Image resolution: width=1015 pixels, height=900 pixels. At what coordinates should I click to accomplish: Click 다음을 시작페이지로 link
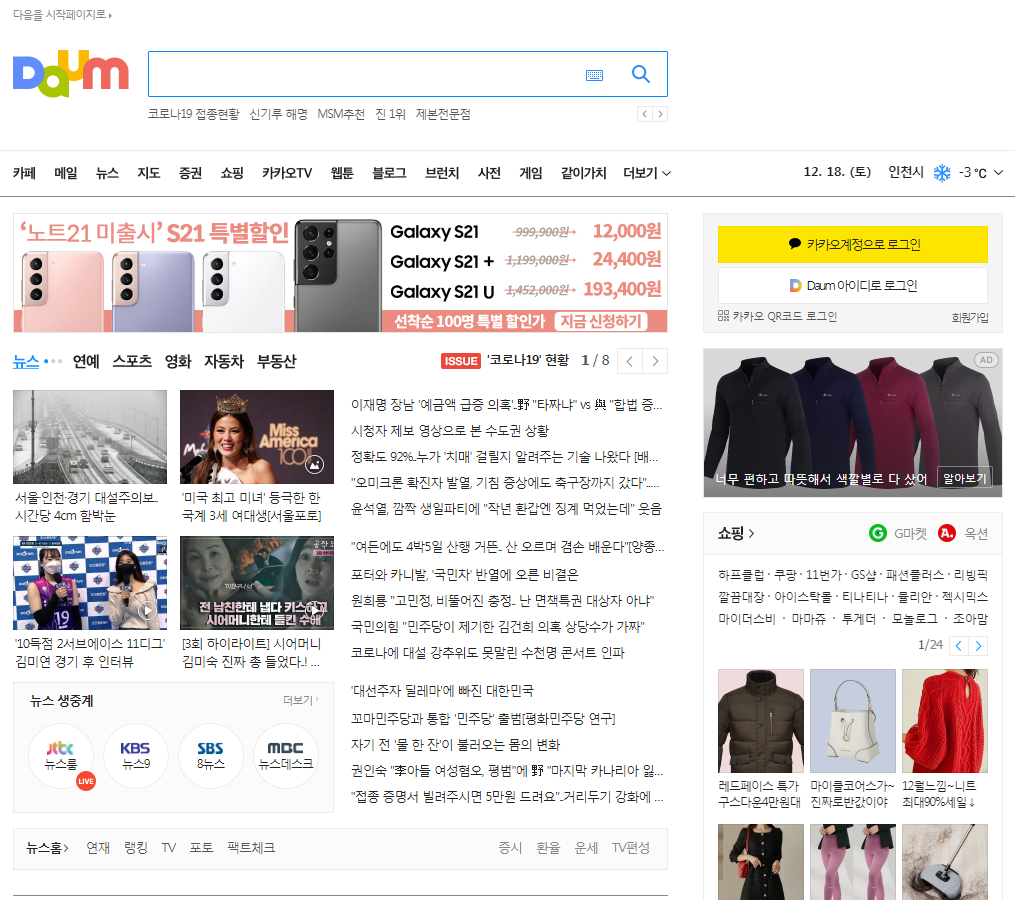62,14
